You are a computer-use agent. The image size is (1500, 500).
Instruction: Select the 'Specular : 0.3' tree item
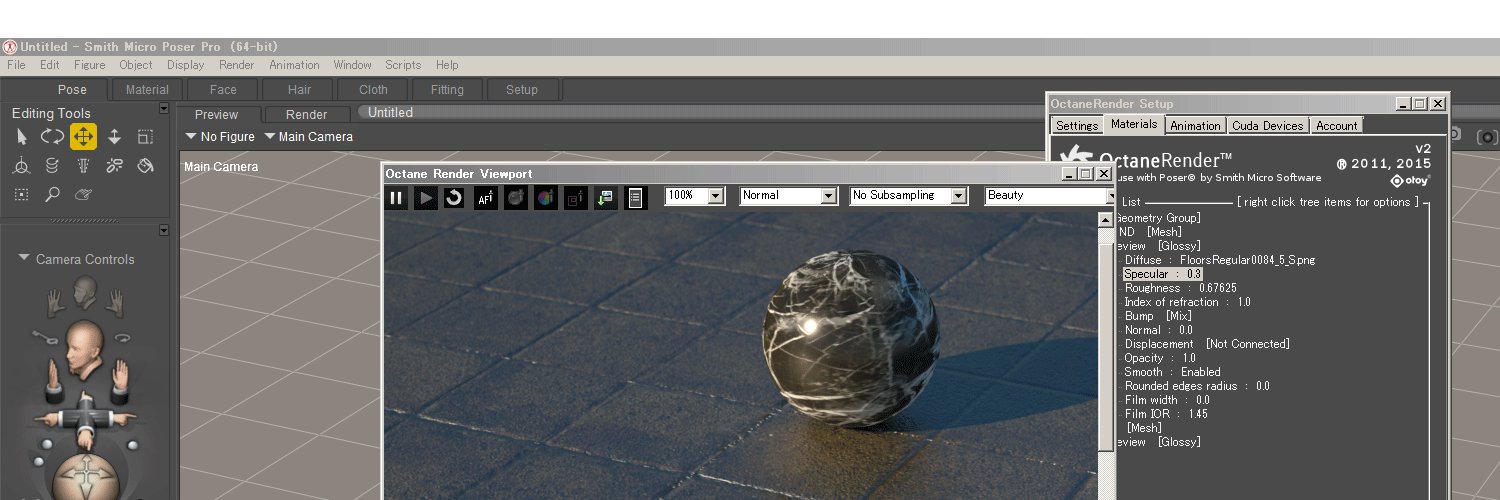point(1162,273)
